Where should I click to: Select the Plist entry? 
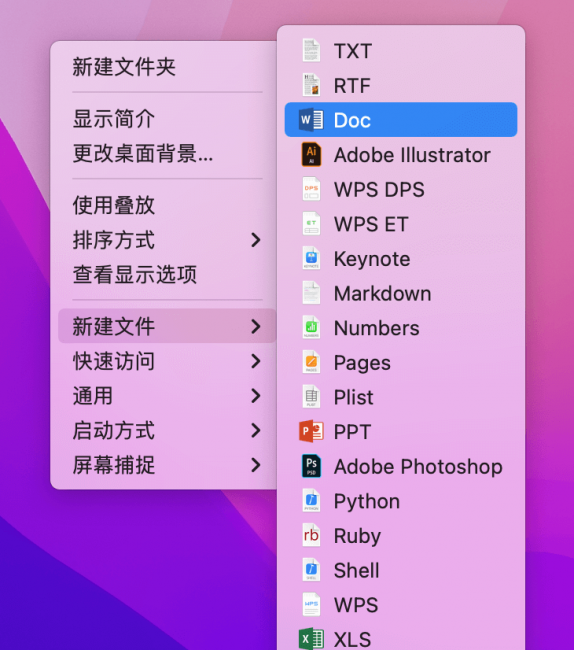(401, 397)
